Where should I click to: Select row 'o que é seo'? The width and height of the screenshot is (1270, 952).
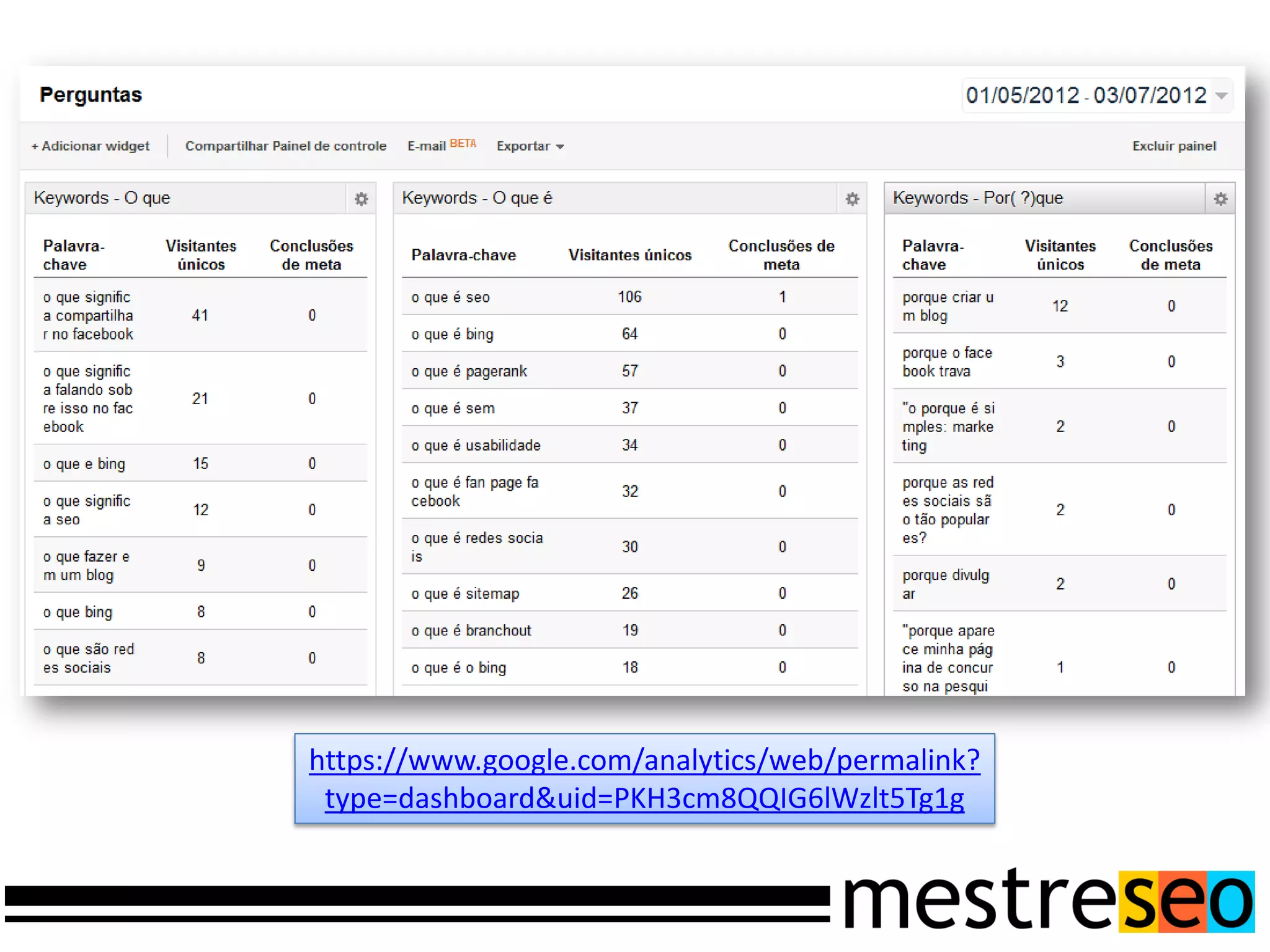point(629,297)
